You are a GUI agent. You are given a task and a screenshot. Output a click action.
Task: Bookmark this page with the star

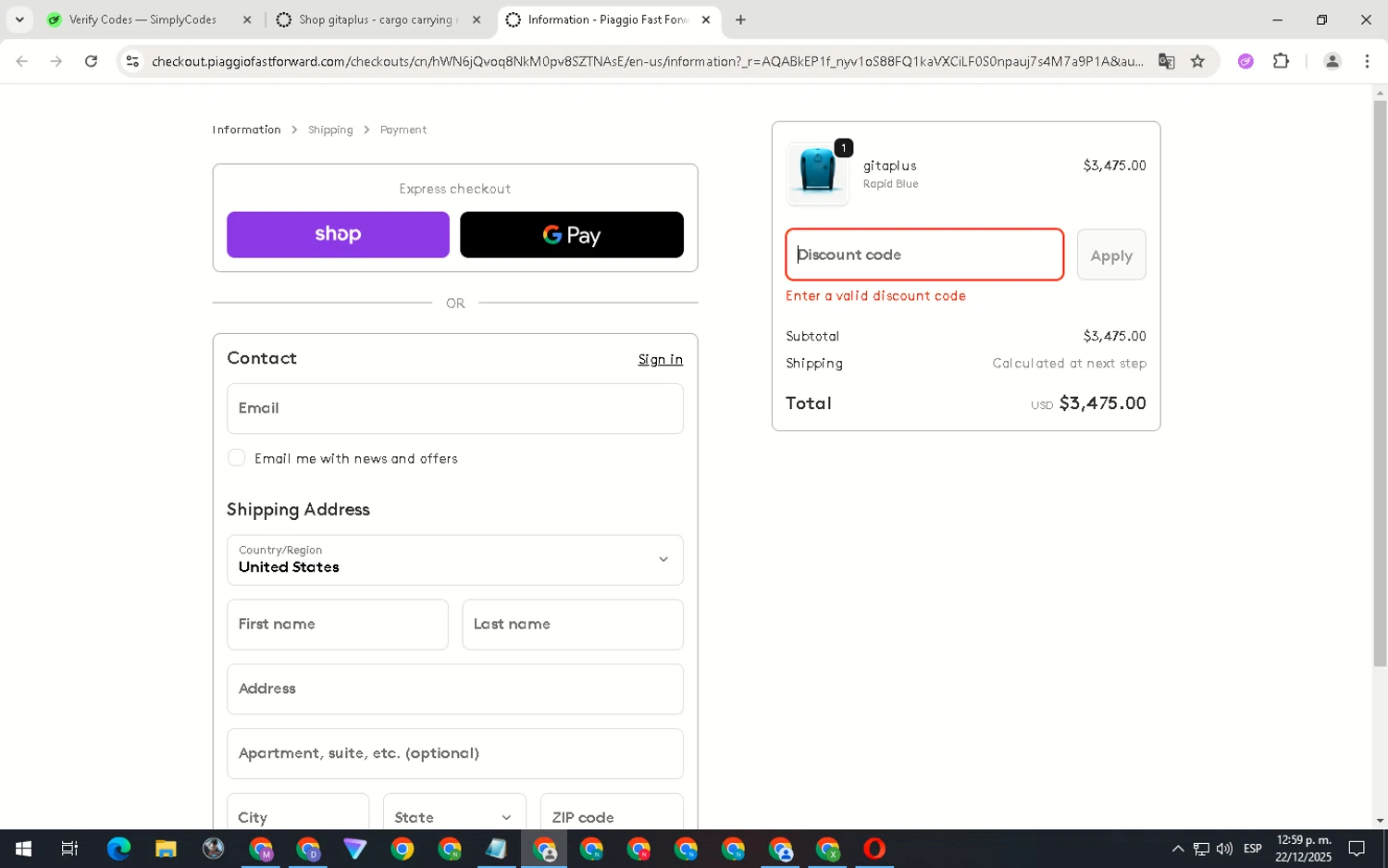(x=1197, y=61)
